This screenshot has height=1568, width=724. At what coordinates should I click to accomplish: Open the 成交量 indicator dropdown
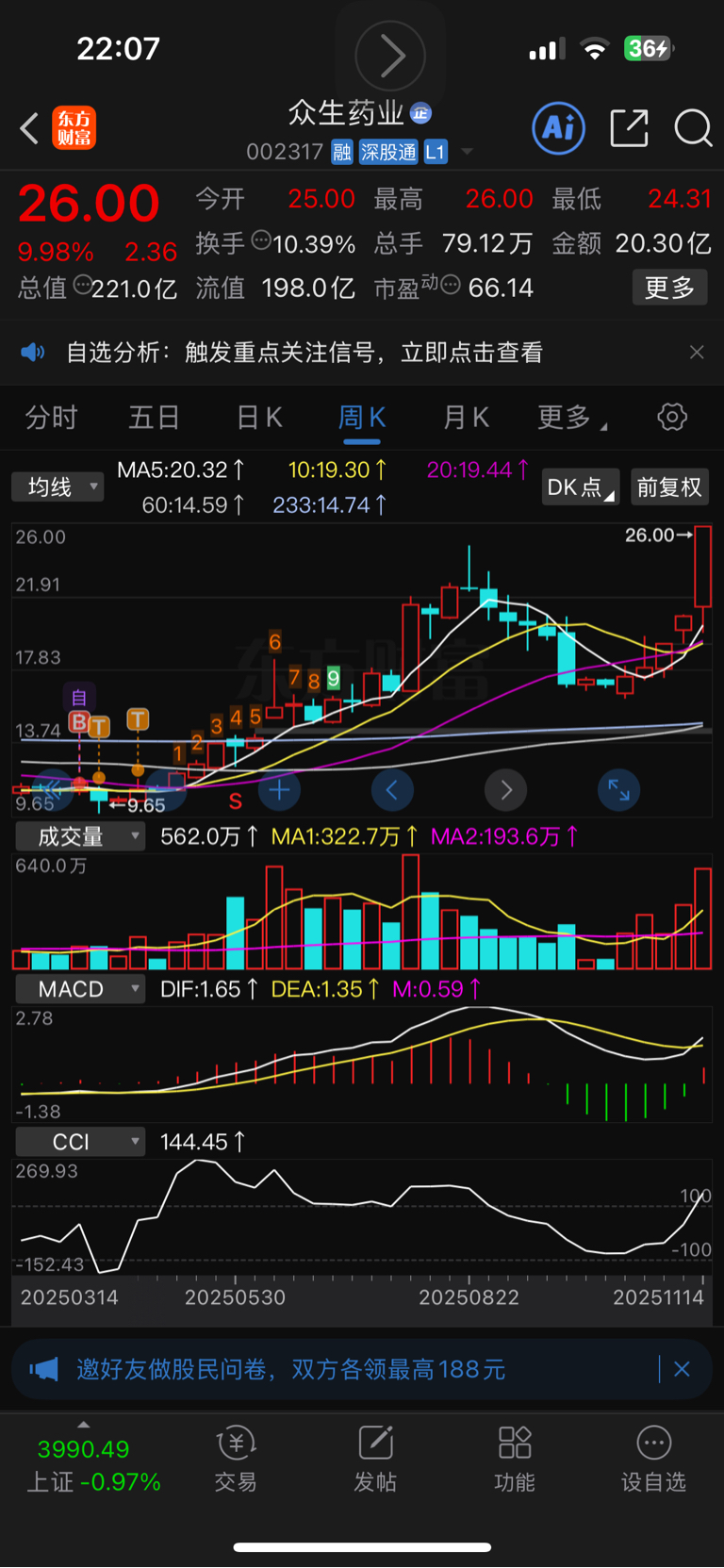(80, 836)
